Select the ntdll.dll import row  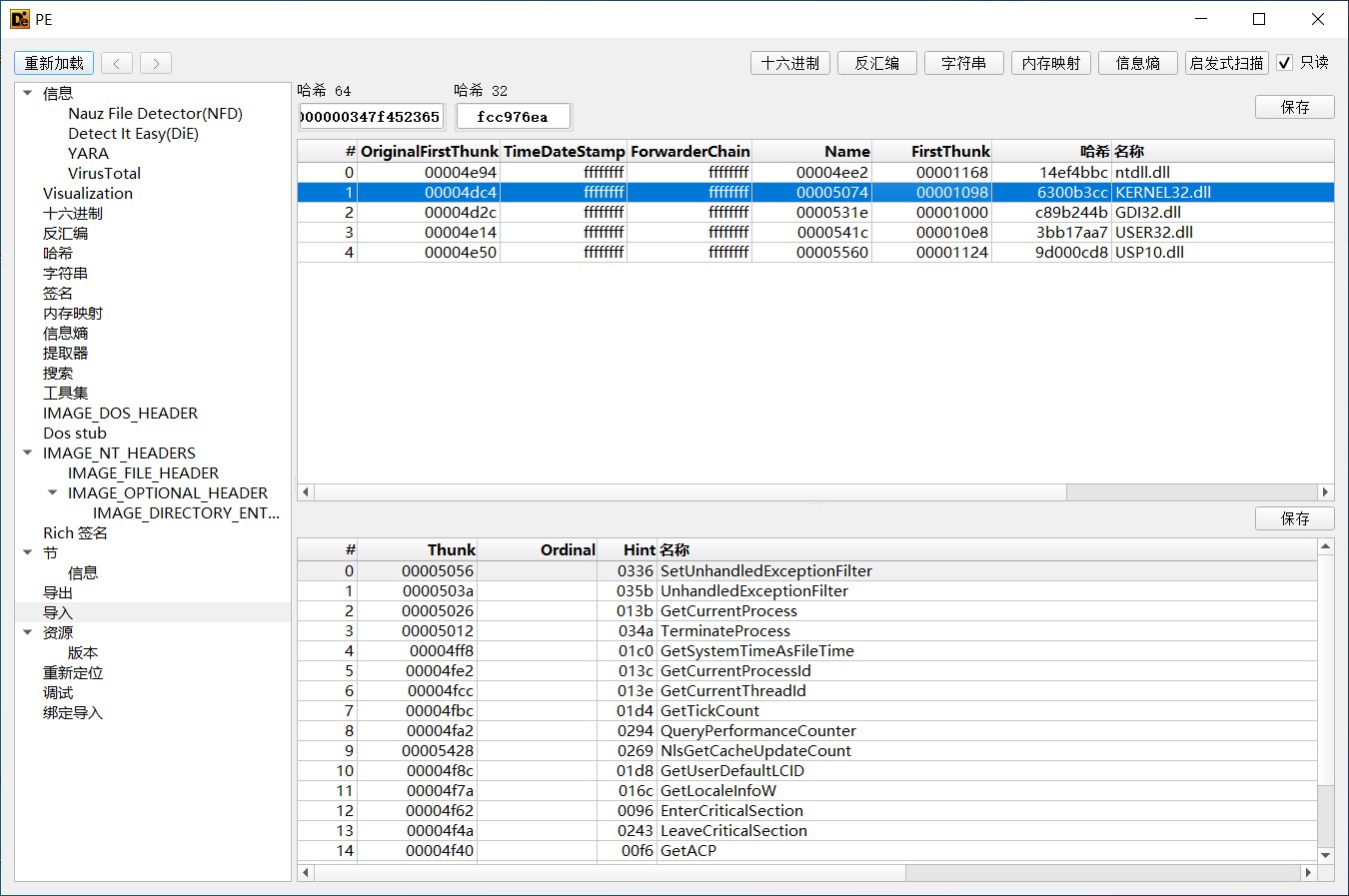[x=815, y=172]
